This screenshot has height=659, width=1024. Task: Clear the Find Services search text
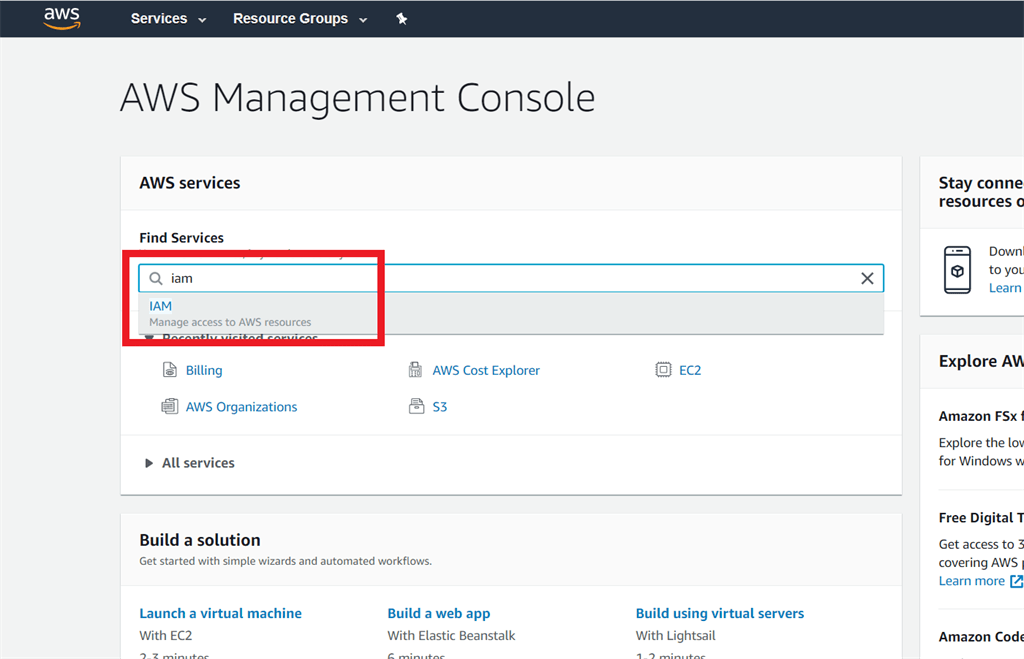[867, 279]
